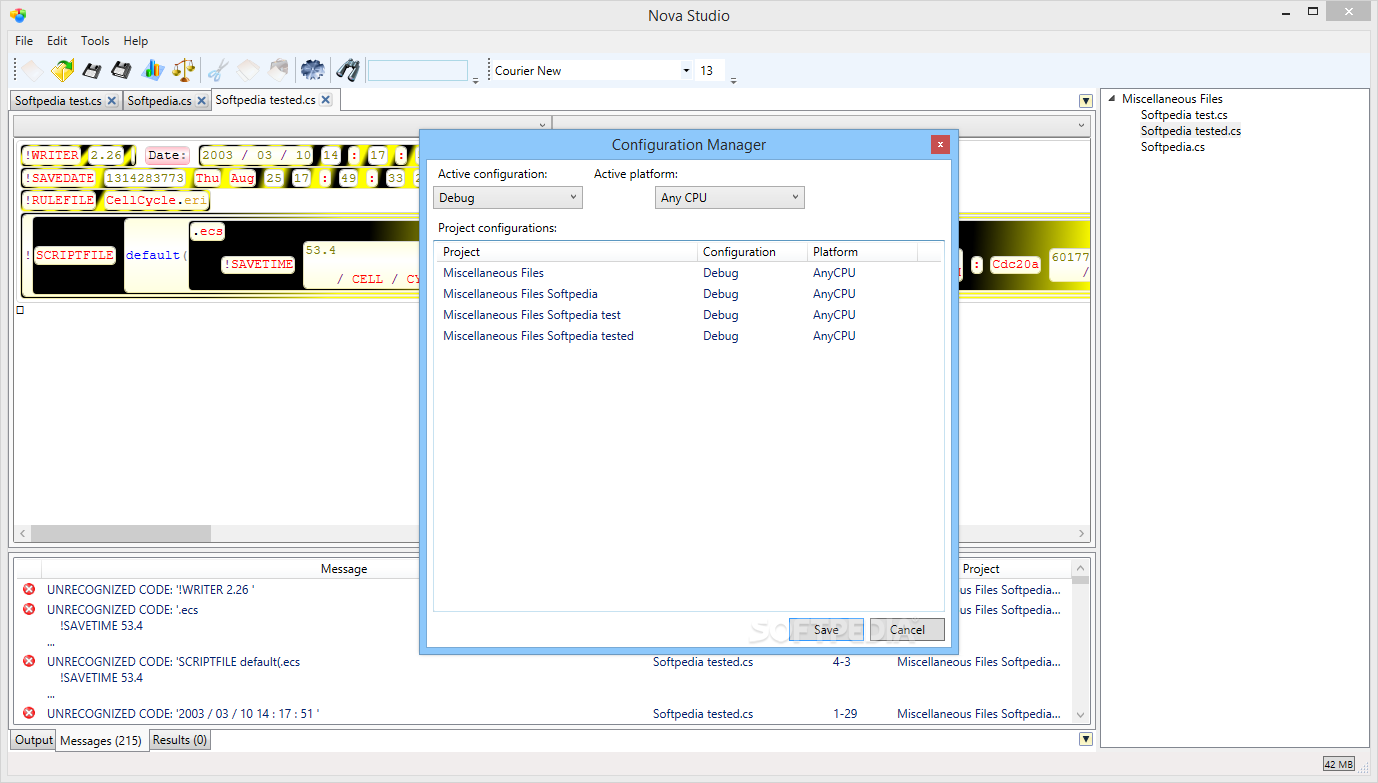Image resolution: width=1378 pixels, height=783 pixels.
Task: Click the error icon beside '2003 / 03 / 10' message
Action: [x=29, y=713]
